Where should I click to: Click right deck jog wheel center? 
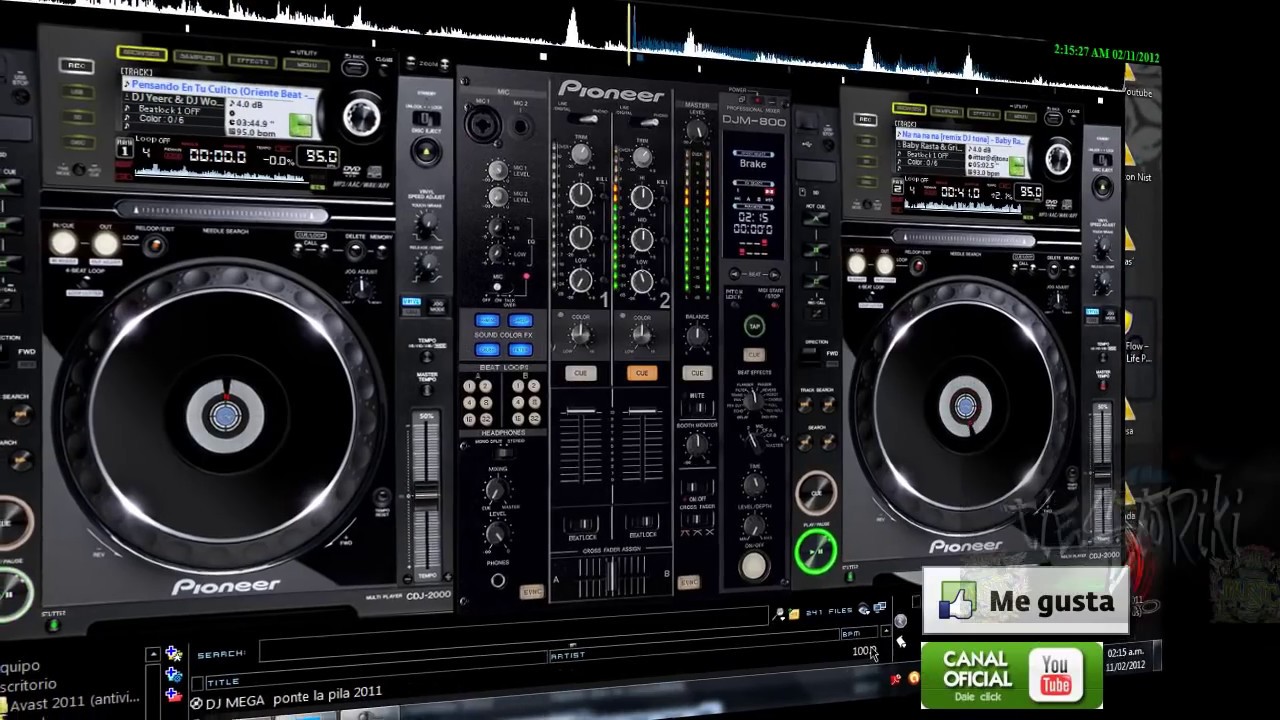point(965,406)
